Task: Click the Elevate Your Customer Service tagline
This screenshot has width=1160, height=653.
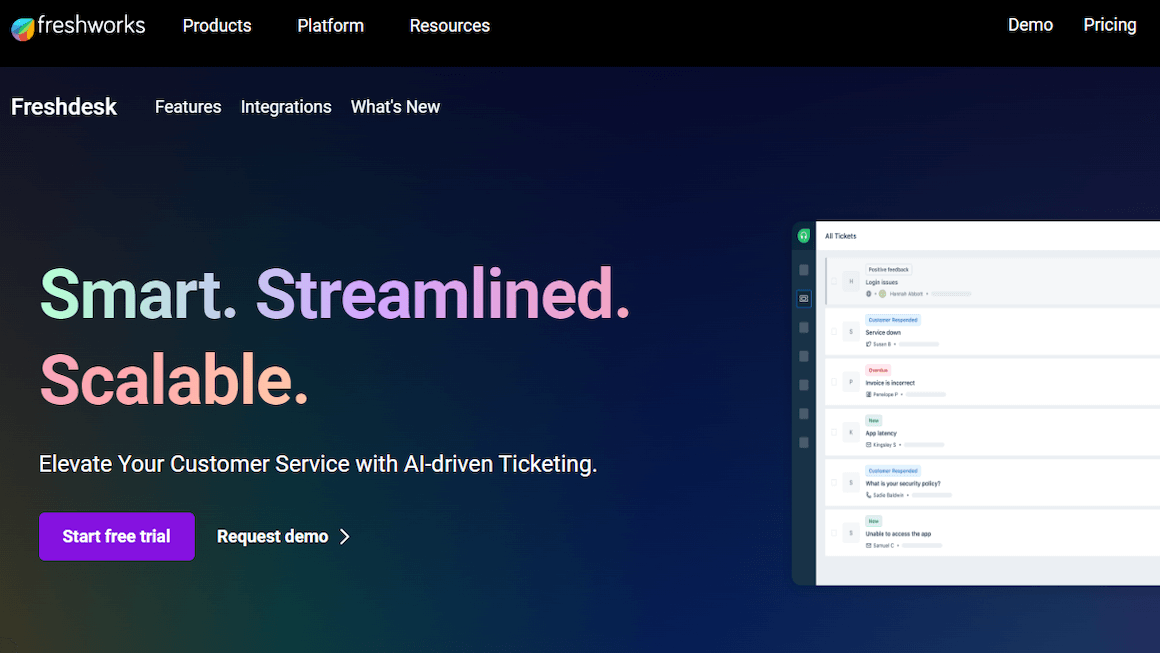Action: (317, 464)
